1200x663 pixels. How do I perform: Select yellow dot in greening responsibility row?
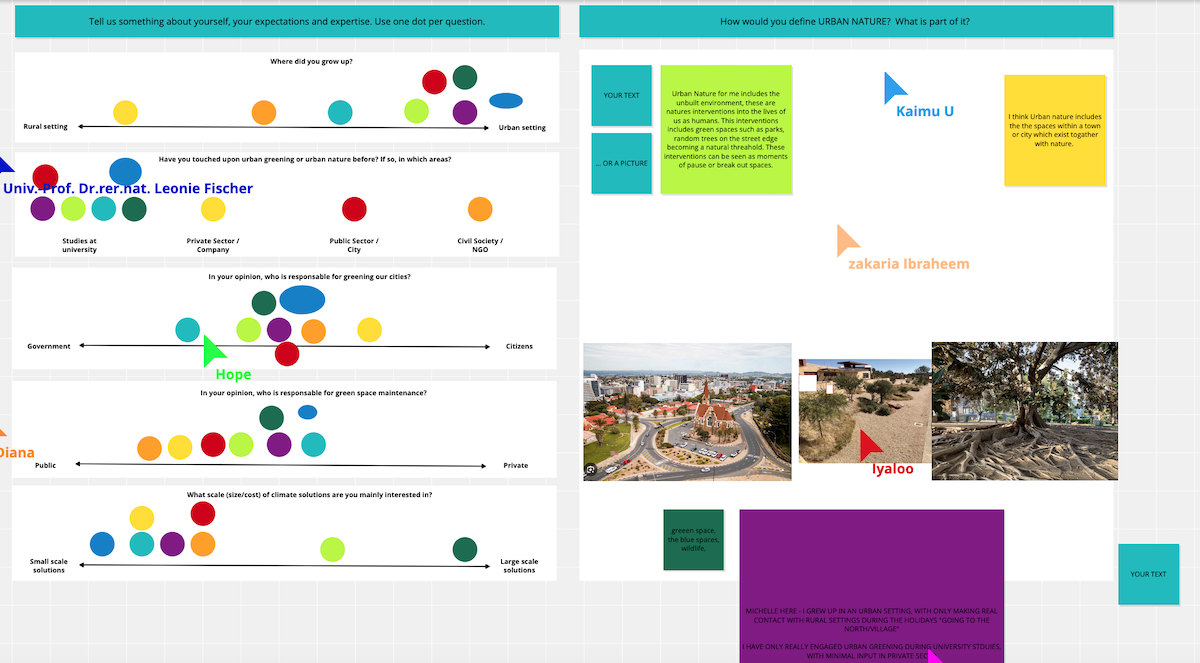click(369, 329)
